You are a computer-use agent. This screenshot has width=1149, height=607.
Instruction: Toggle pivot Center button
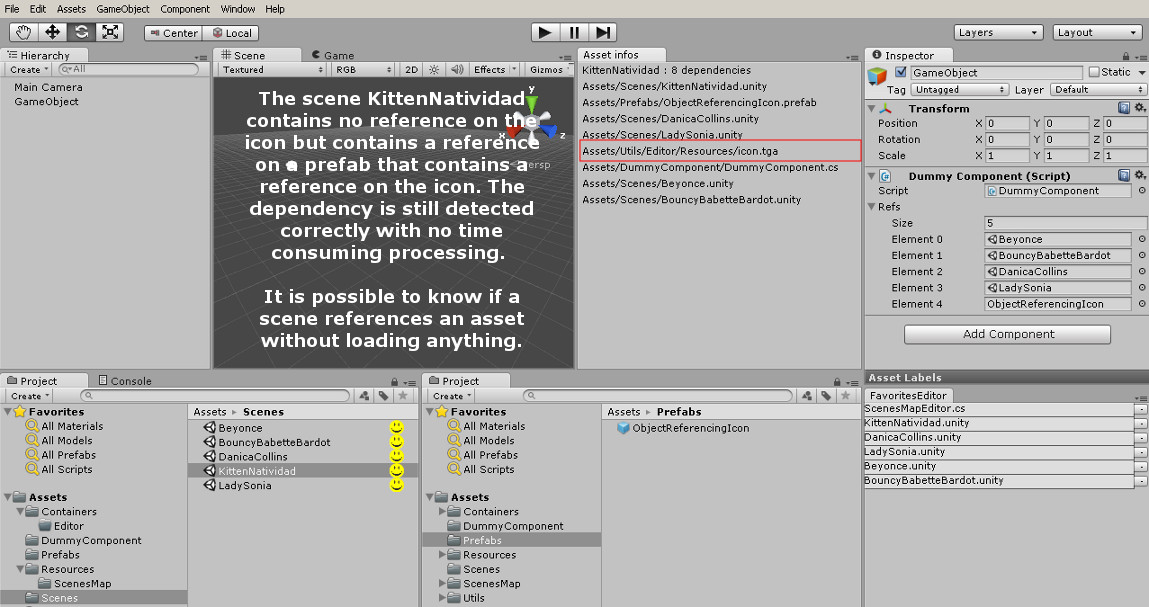(x=173, y=33)
